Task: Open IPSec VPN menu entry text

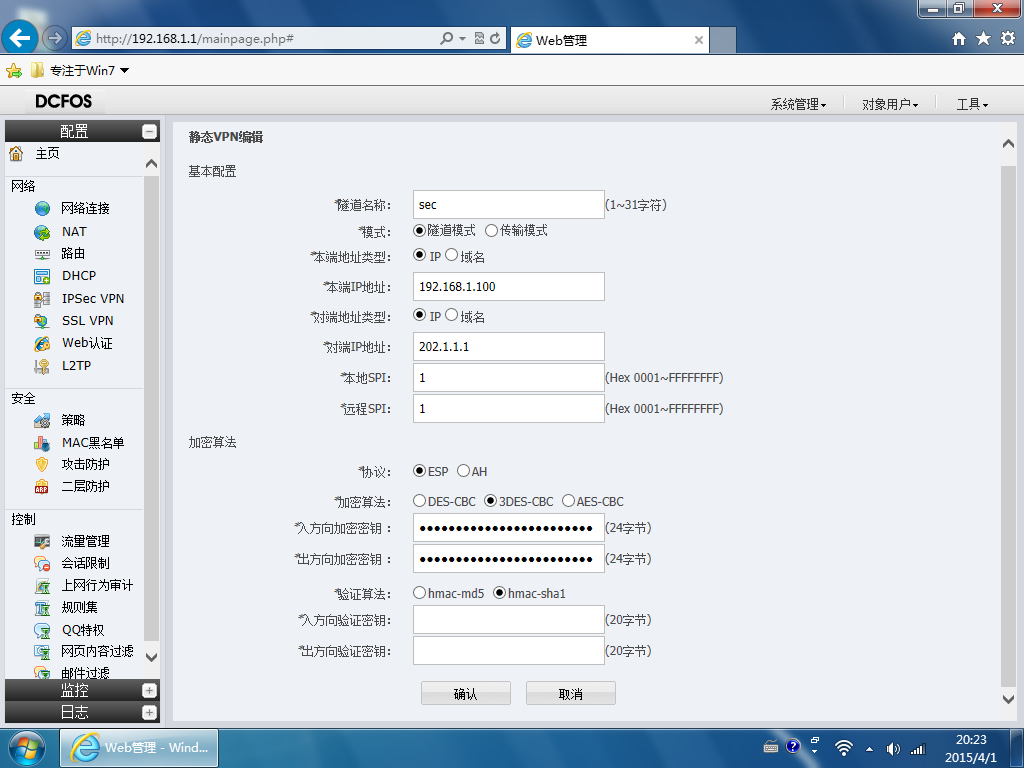Action: coord(93,298)
